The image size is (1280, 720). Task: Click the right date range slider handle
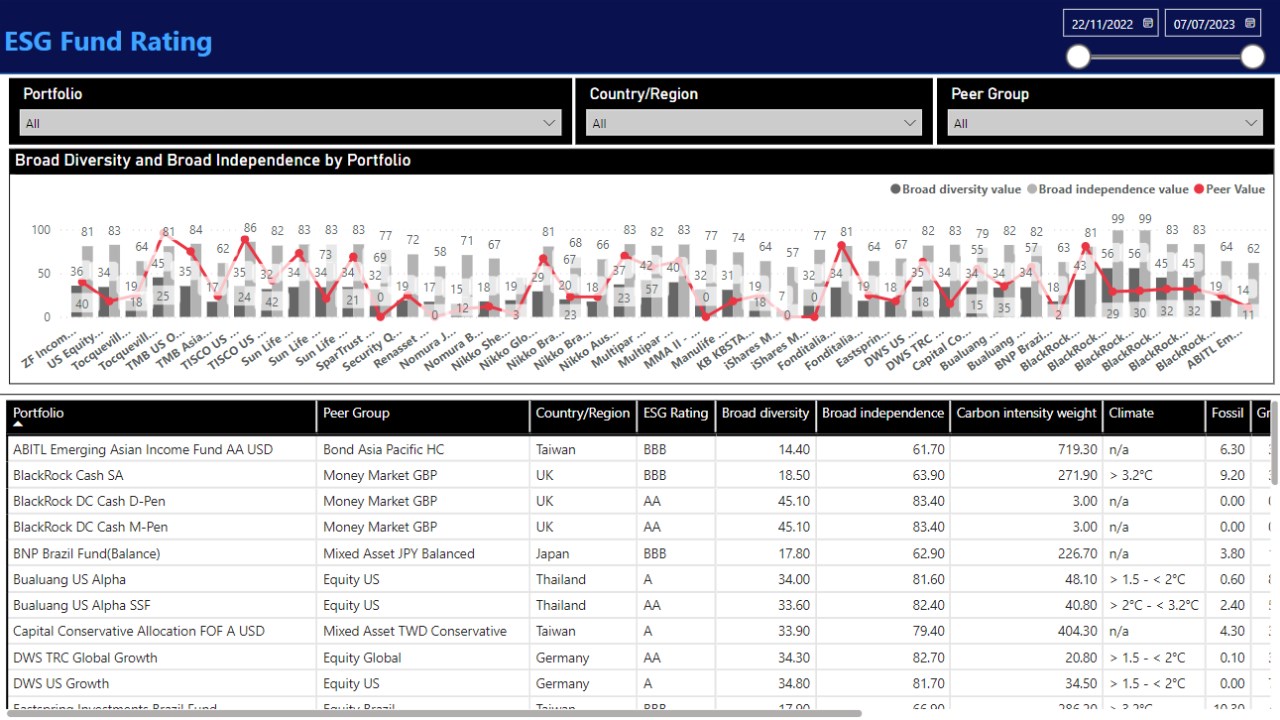click(x=1253, y=57)
